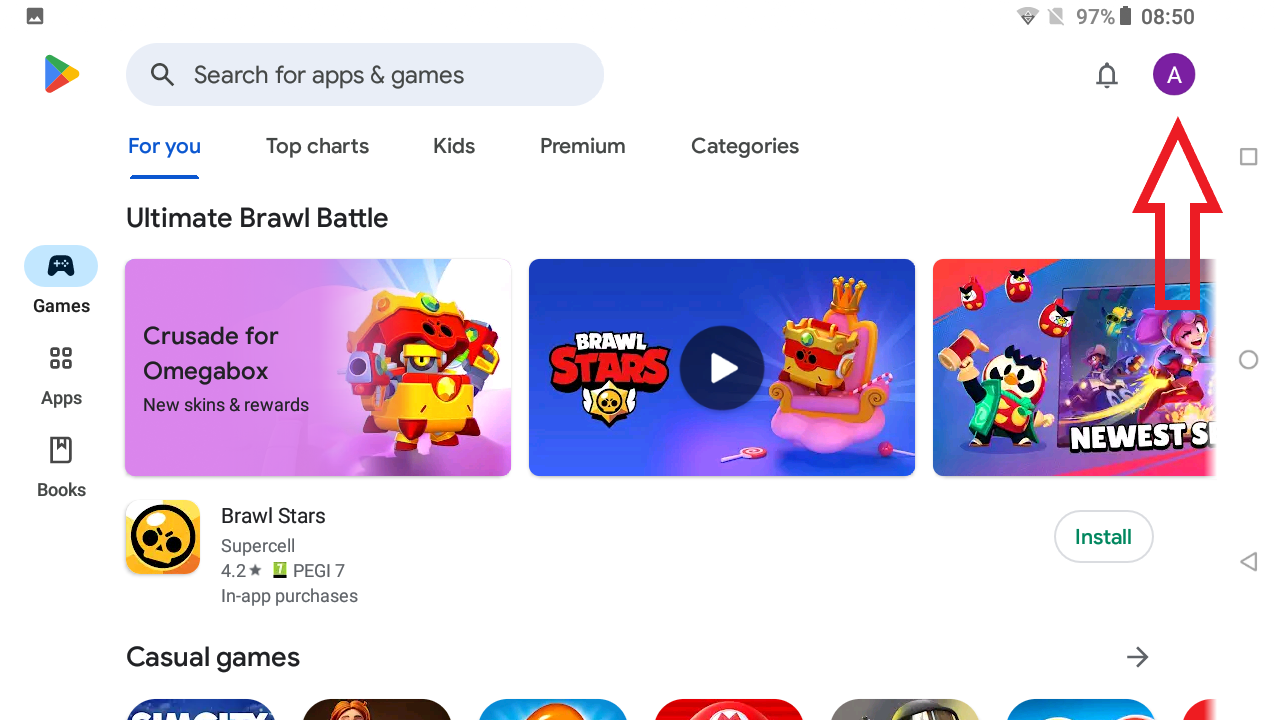Tap the Google Play logo
The height and width of the screenshot is (720, 1280).
coord(62,75)
